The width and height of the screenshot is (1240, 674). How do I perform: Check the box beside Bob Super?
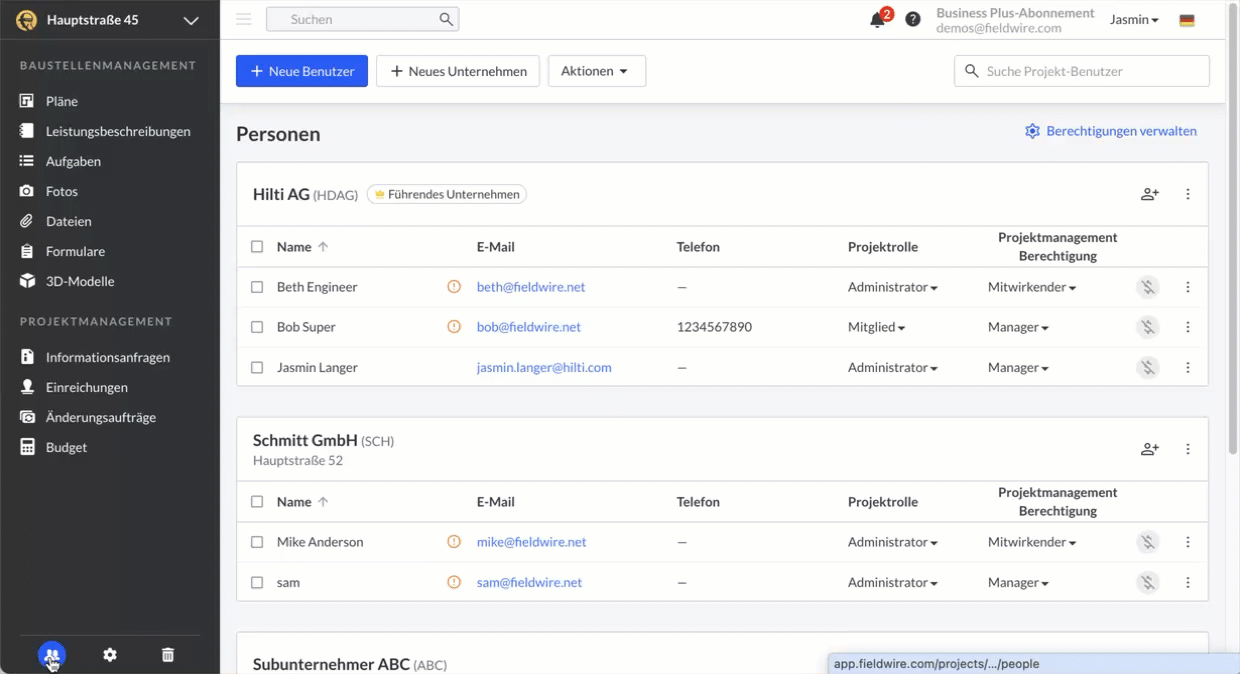[x=257, y=327]
